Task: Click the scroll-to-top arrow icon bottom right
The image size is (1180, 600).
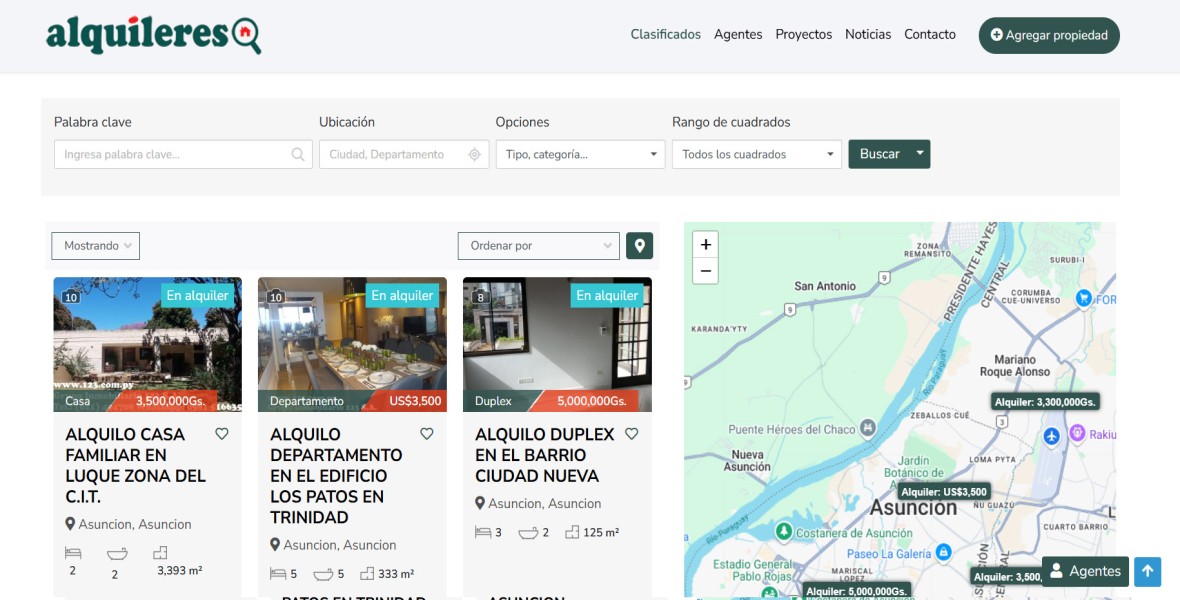Action: (1147, 572)
